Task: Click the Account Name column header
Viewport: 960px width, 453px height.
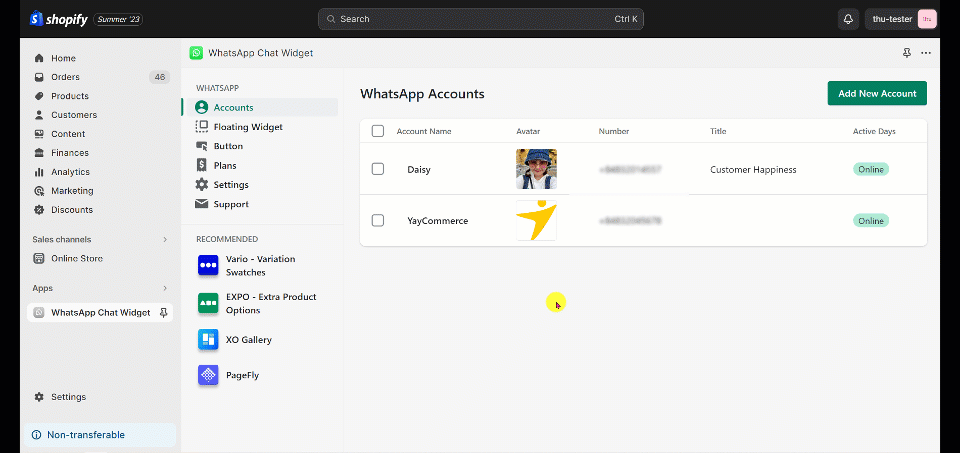Action: [x=424, y=131]
